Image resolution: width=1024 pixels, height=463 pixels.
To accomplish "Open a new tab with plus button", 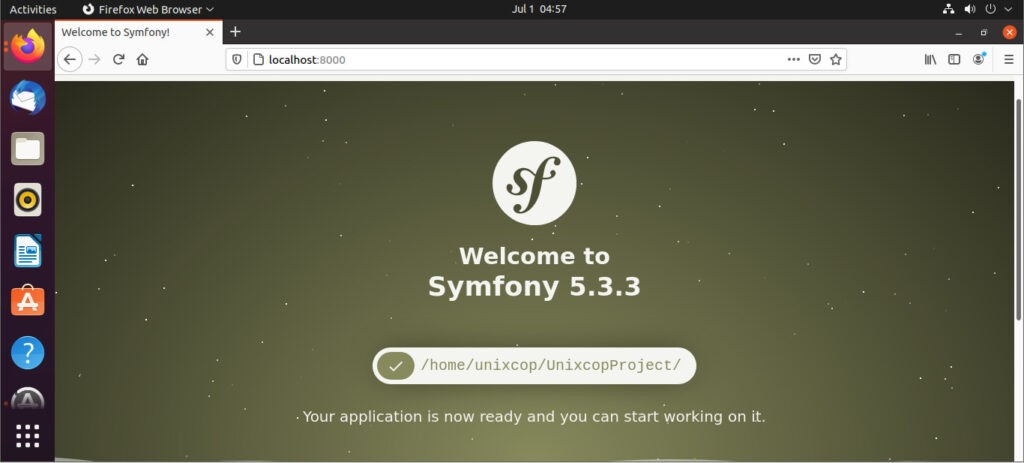I will [235, 31].
